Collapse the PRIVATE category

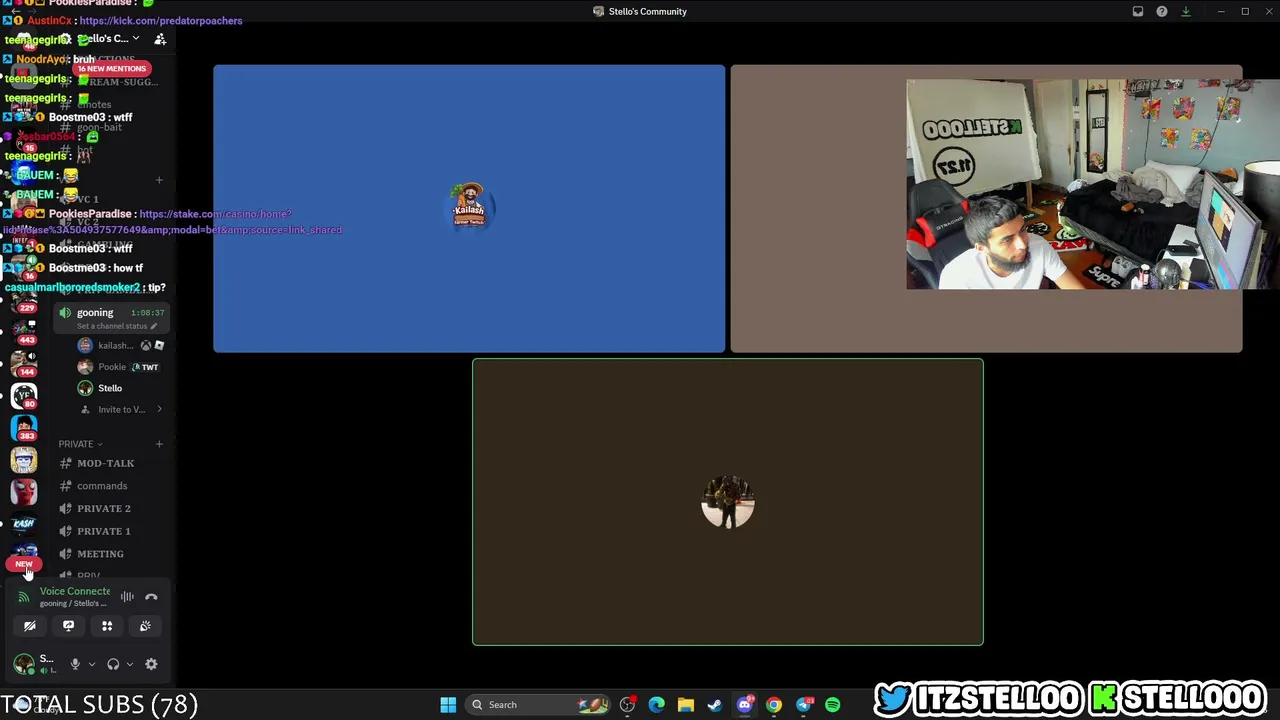pos(80,444)
